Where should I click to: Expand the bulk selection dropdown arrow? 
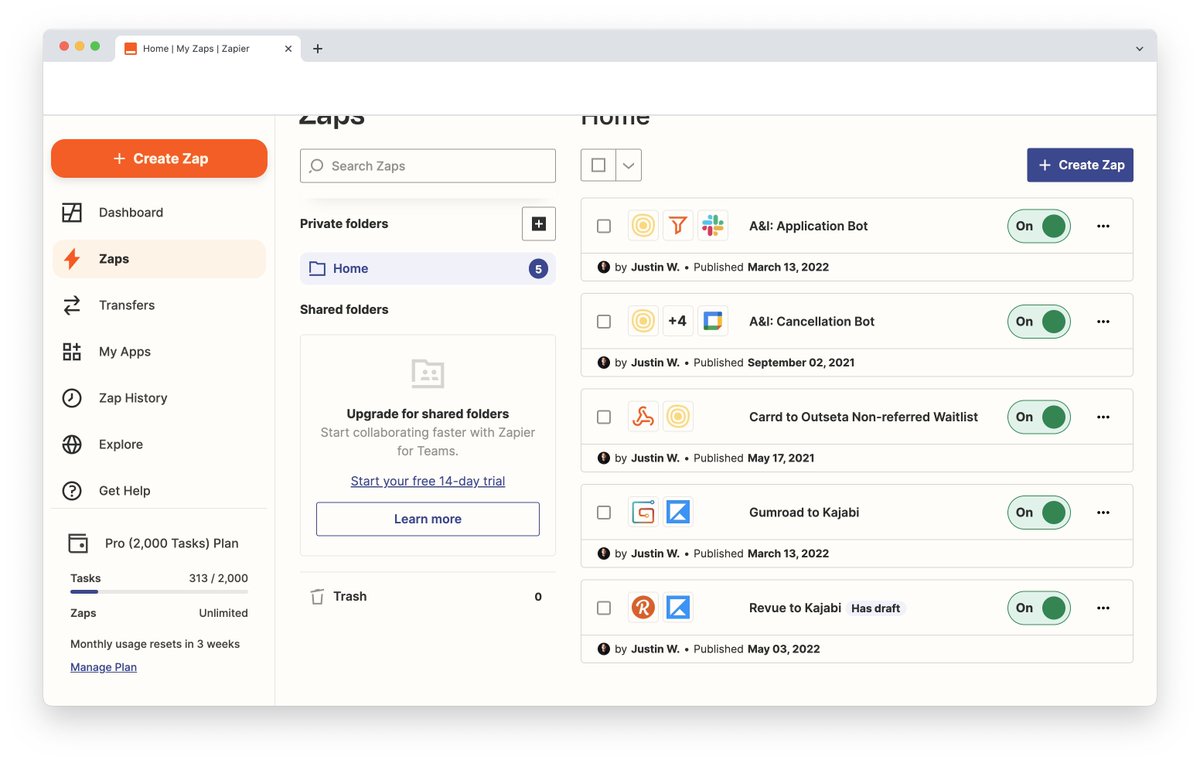(x=628, y=165)
